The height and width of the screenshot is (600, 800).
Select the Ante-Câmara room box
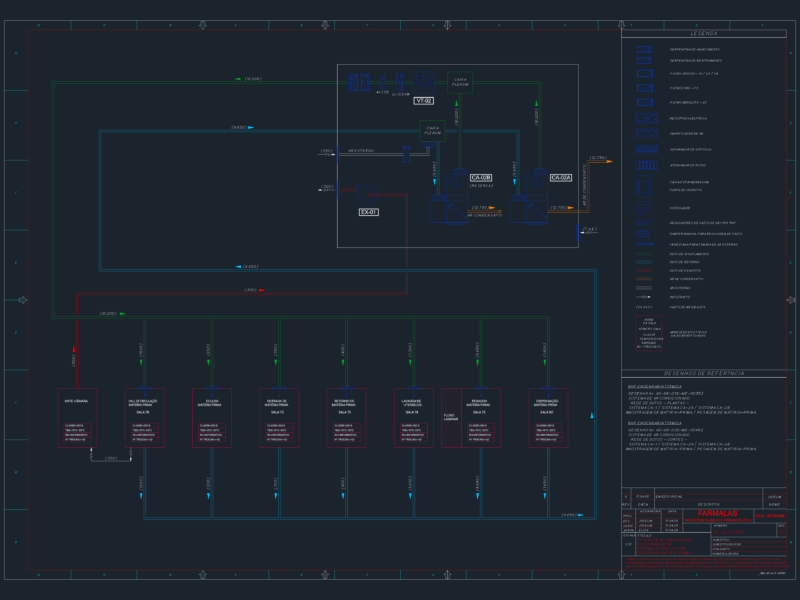point(77,418)
